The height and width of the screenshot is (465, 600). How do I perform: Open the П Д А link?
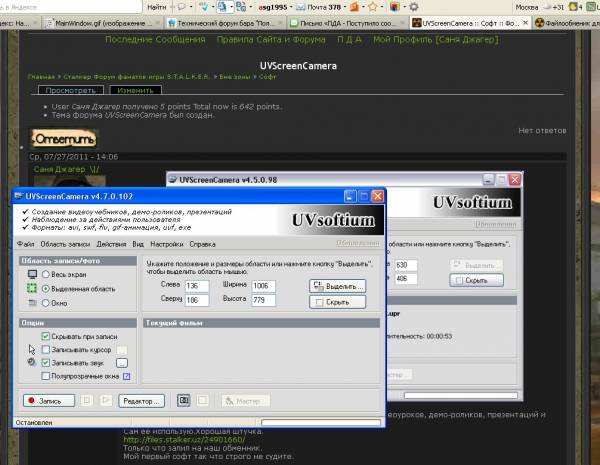[349, 39]
